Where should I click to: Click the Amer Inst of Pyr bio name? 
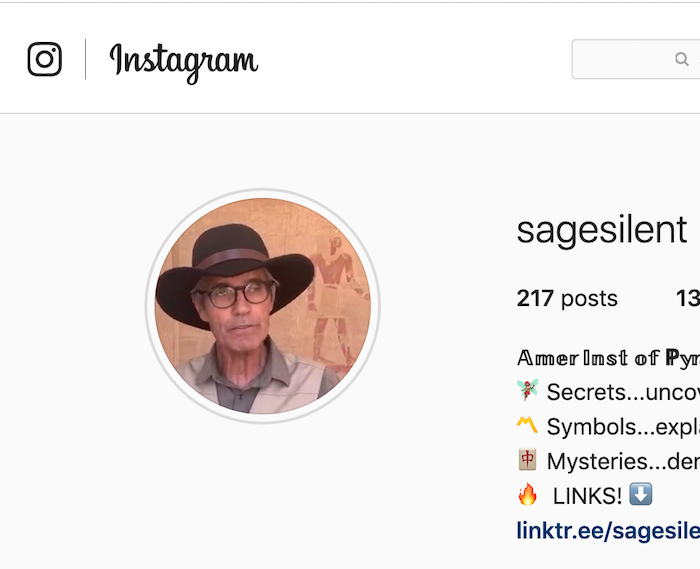pyautogui.click(x=608, y=358)
